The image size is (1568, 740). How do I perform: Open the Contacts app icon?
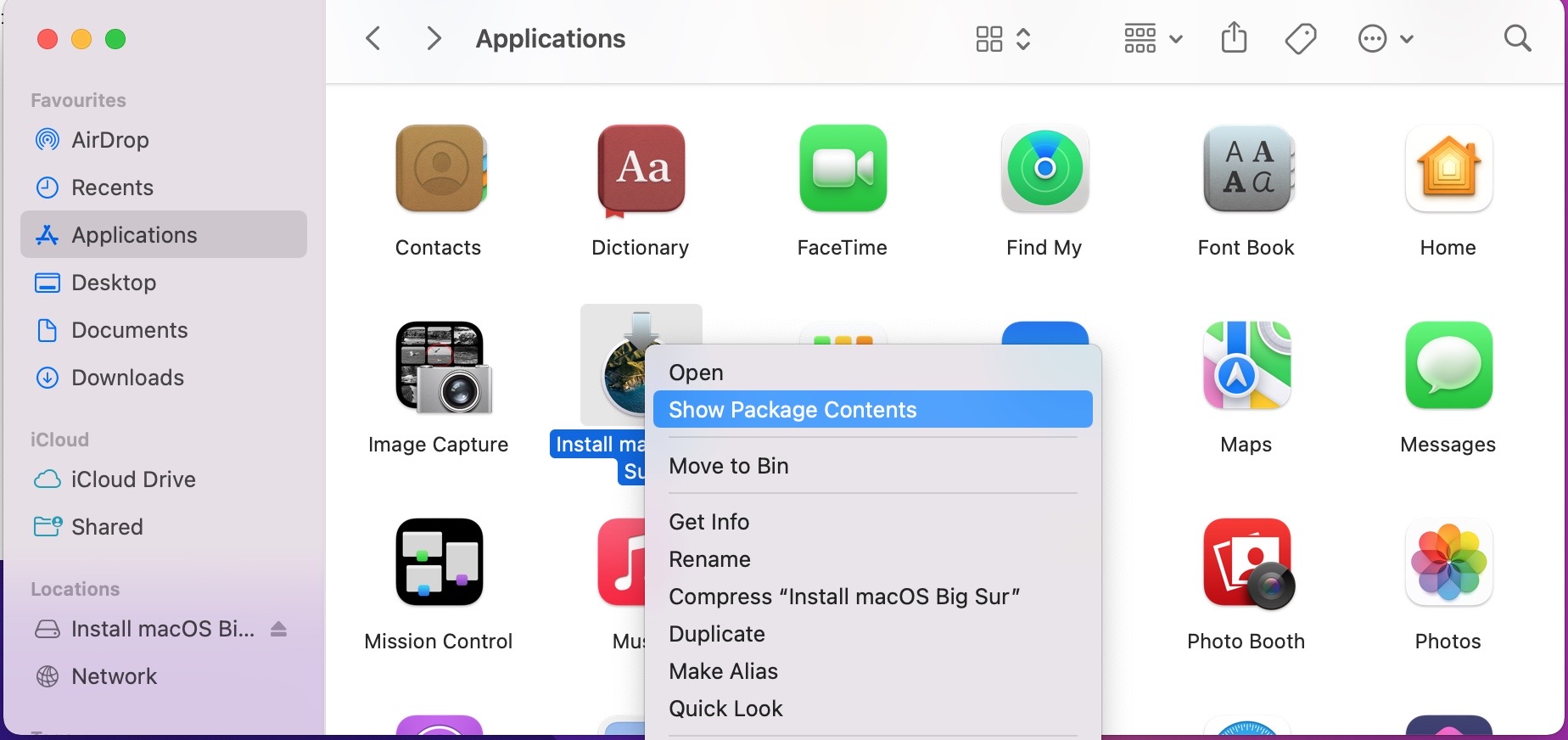(x=440, y=168)
